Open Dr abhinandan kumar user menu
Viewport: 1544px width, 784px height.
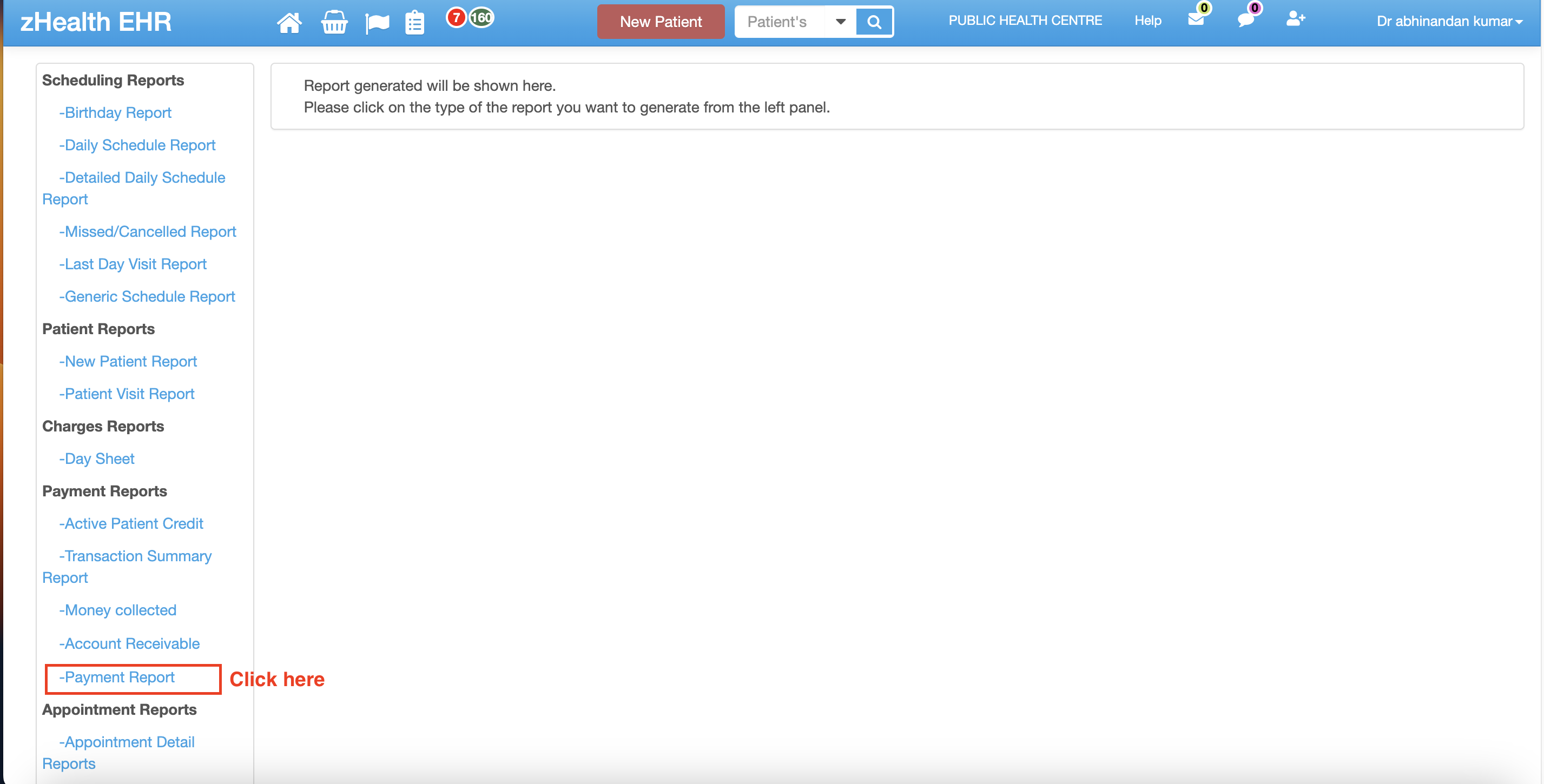click(x=1449, y=22)
